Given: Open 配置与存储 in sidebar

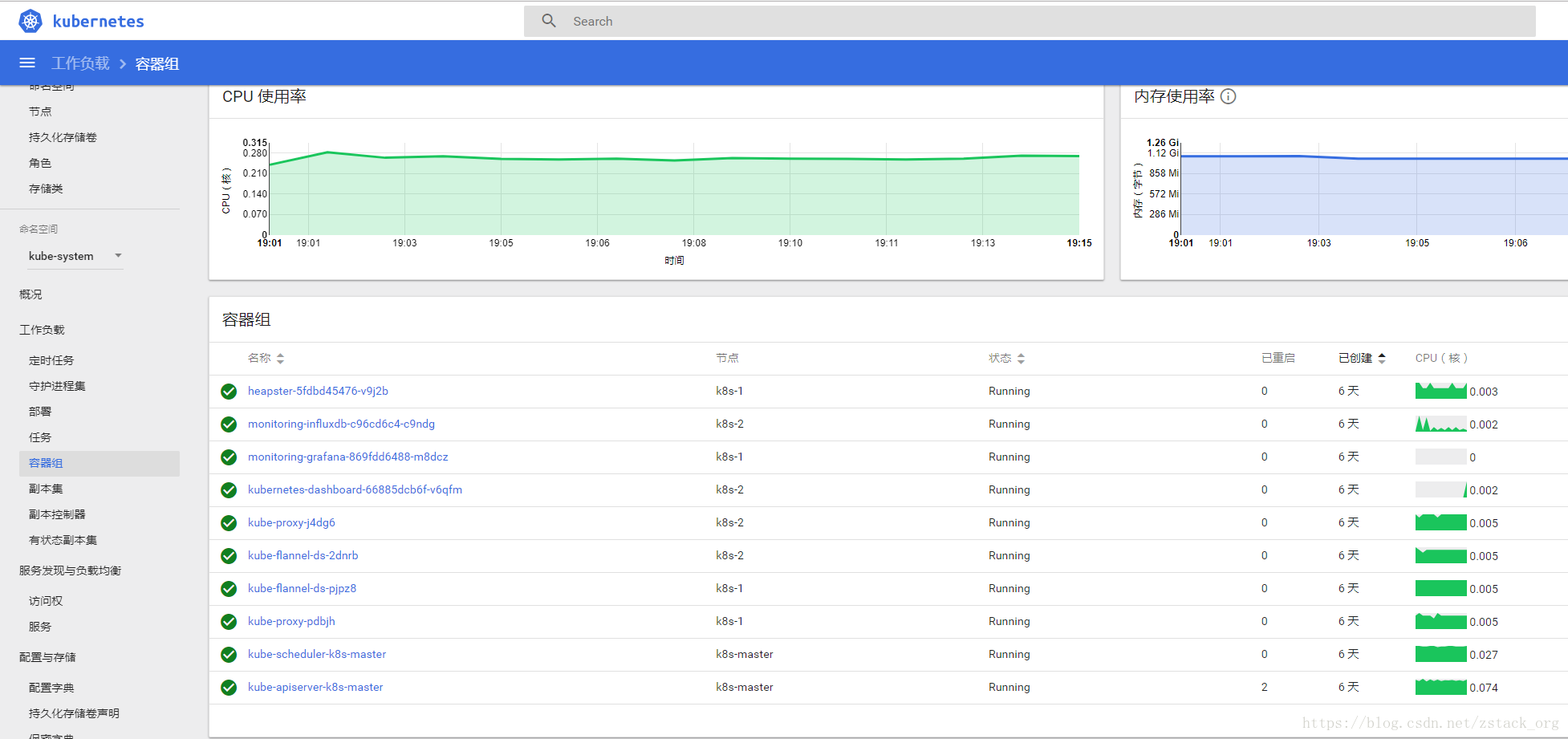Looking at the screenshot, I should (47, 657).
